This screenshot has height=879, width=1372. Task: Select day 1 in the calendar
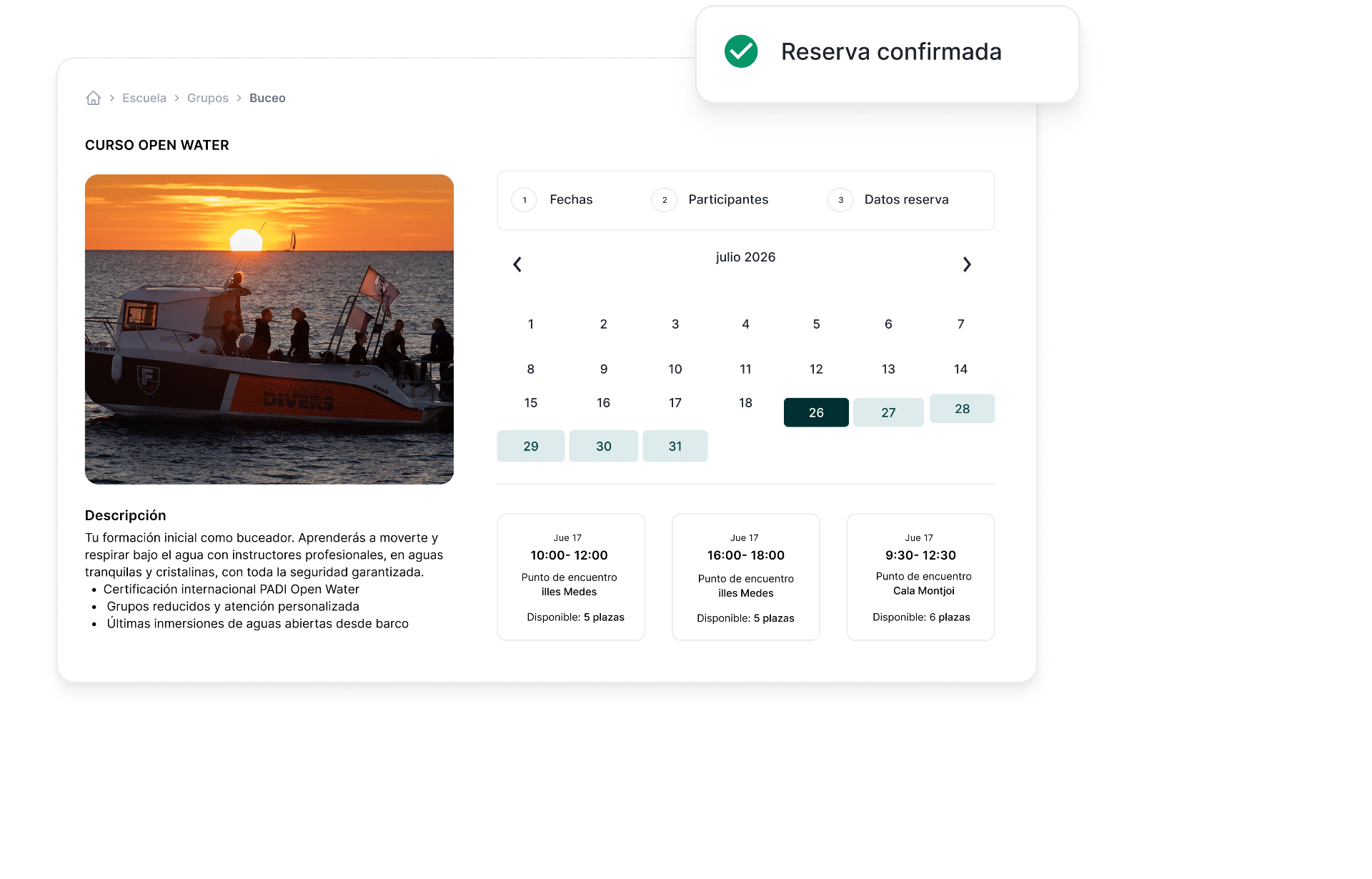(531, 324)
